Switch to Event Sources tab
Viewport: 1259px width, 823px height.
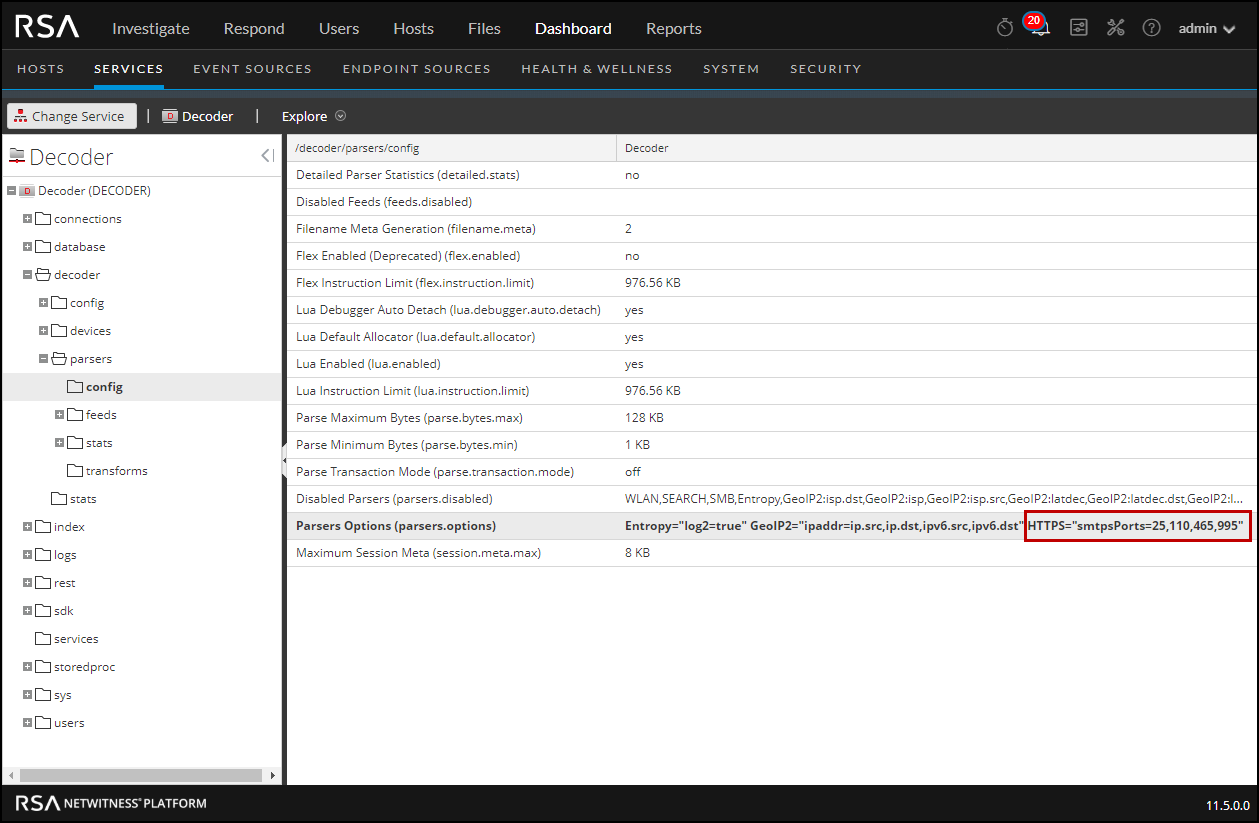point(252,69)
